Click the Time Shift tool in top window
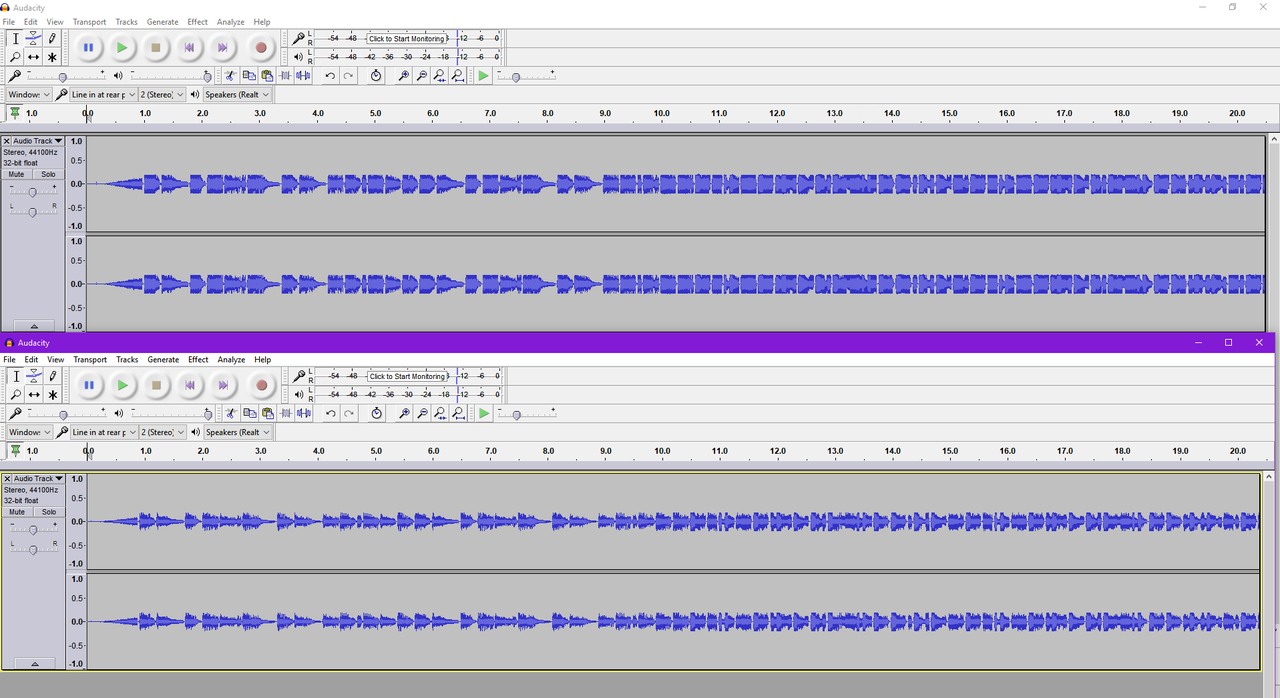 (33, 57)
